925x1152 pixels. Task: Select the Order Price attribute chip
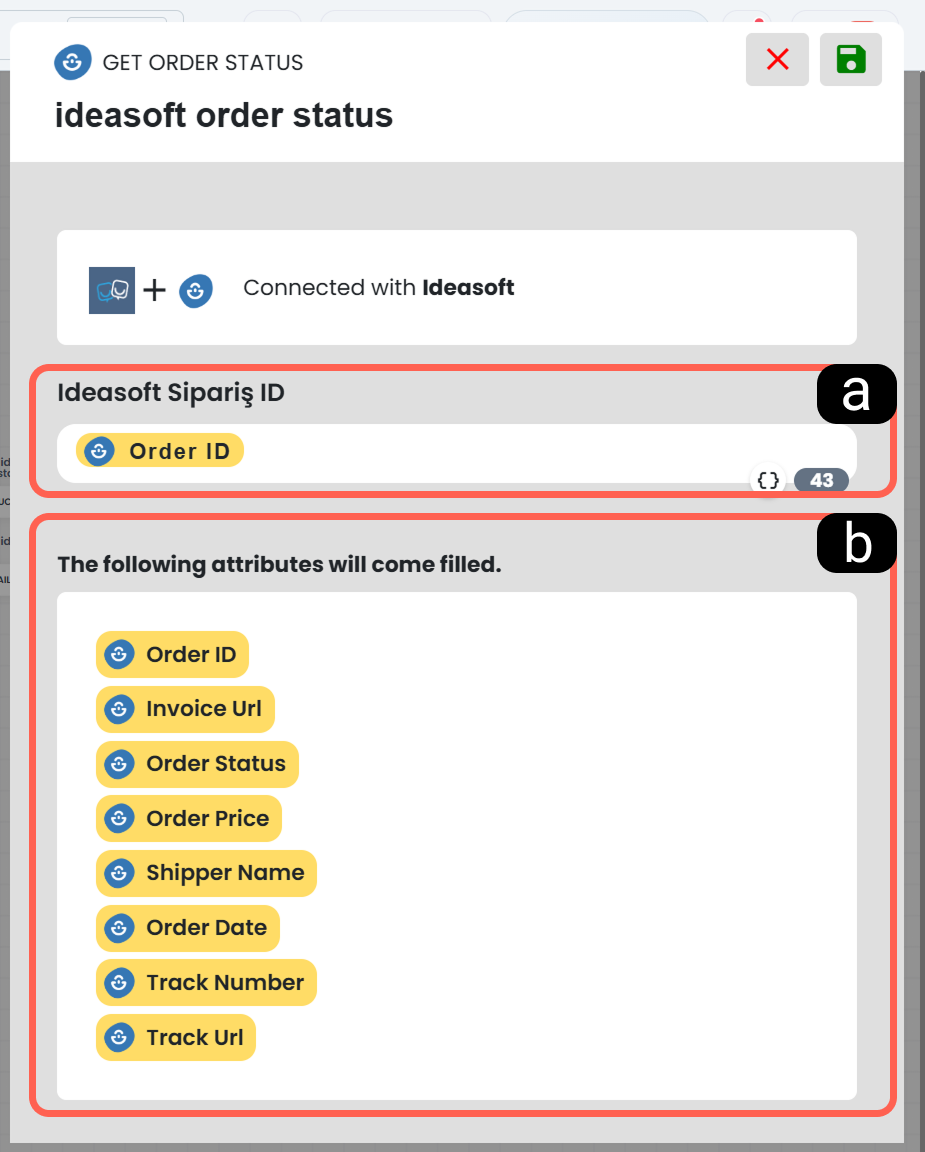pyautogui.click(x=189, y=818)
